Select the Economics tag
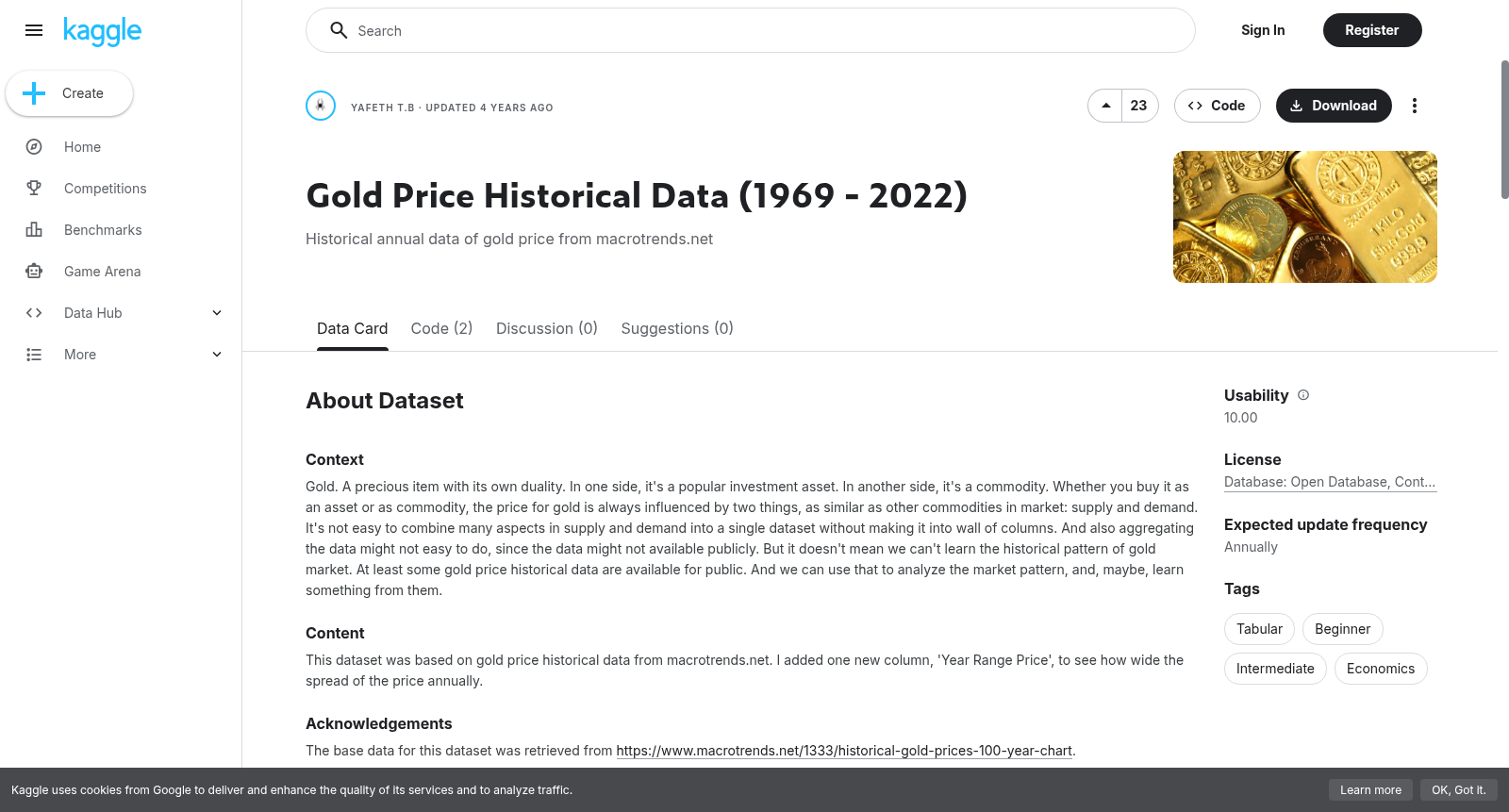 click(1381, 669)
